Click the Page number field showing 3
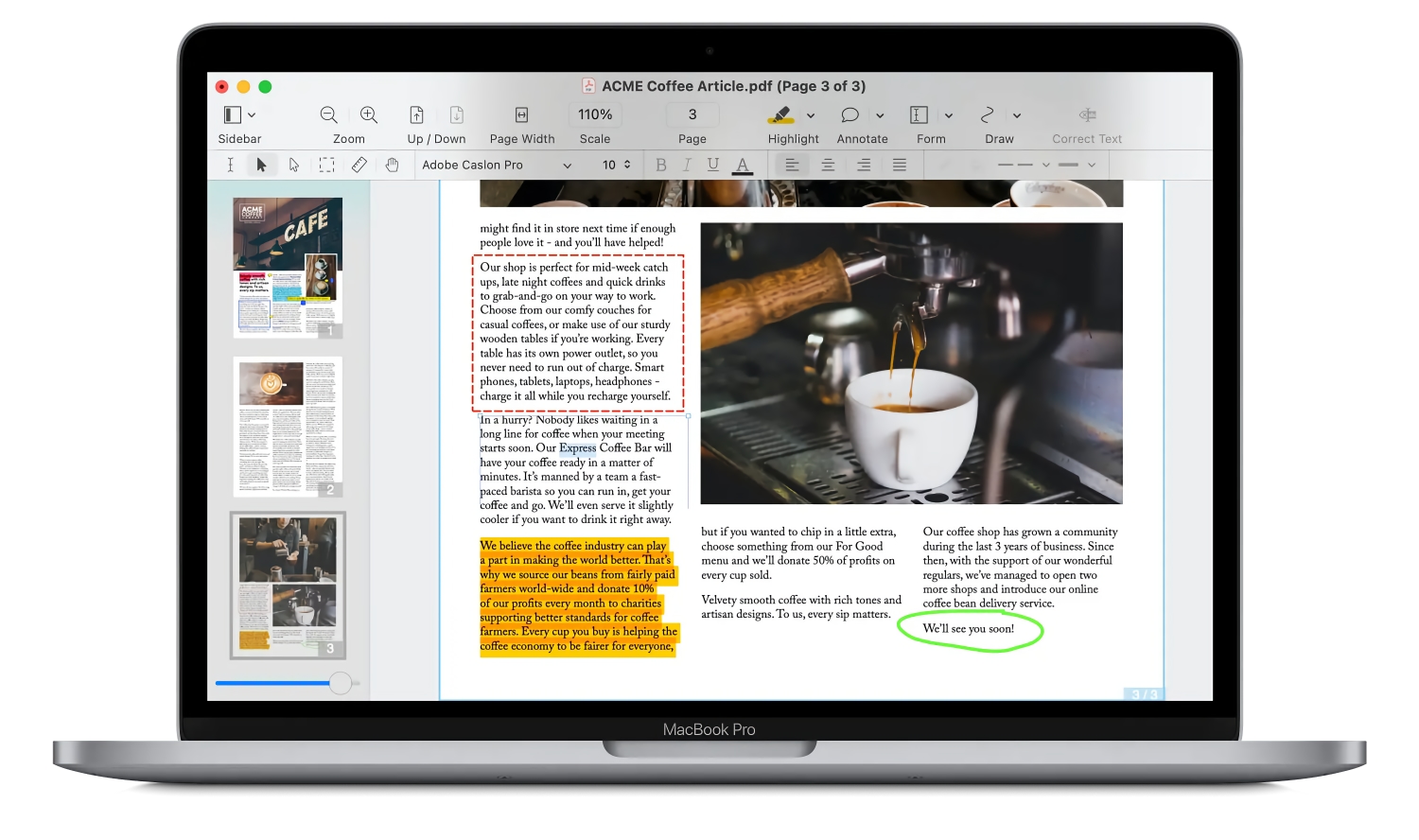Viewport: 1419px width, 840px height. tap(692, 114)
